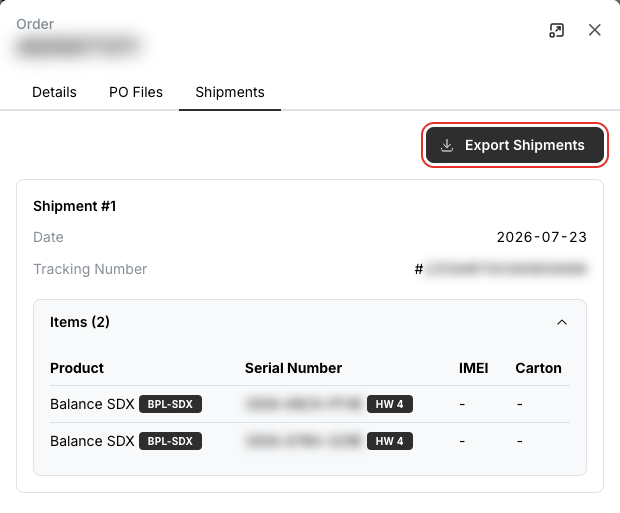This screenshot has width=620, height=513.
Task: Click the IMEI column header
Action: (x=473, y=368)
